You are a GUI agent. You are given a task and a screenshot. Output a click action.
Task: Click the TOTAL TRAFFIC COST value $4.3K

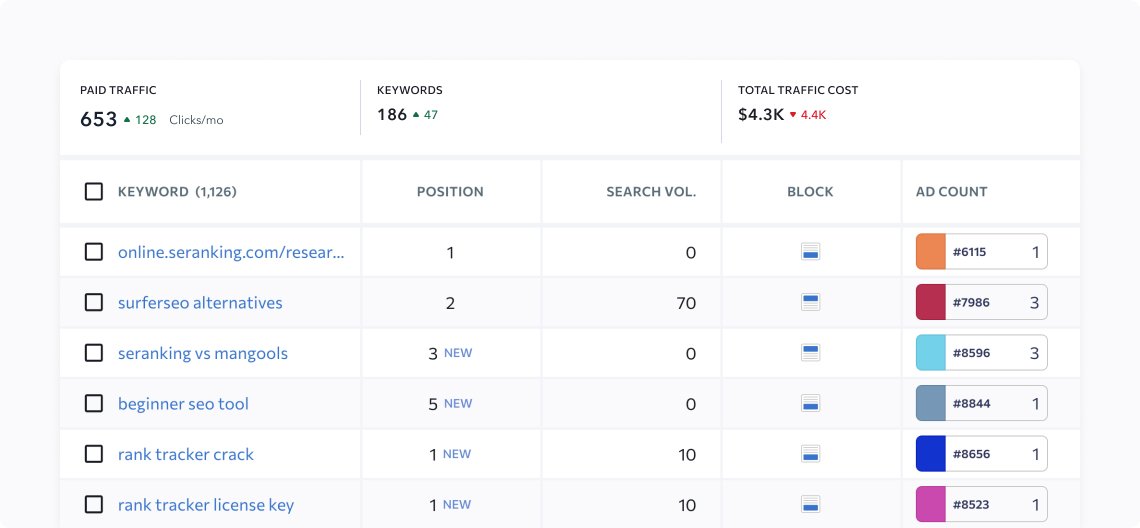[760, 114]
